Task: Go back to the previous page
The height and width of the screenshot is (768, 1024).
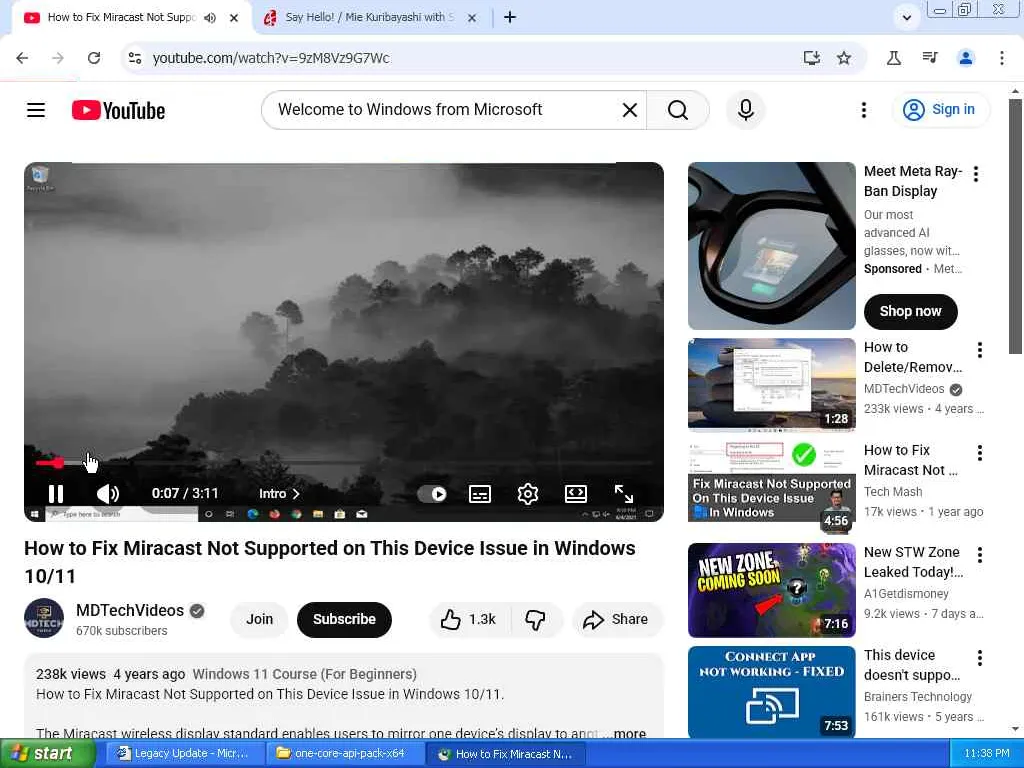Action: 22,58
